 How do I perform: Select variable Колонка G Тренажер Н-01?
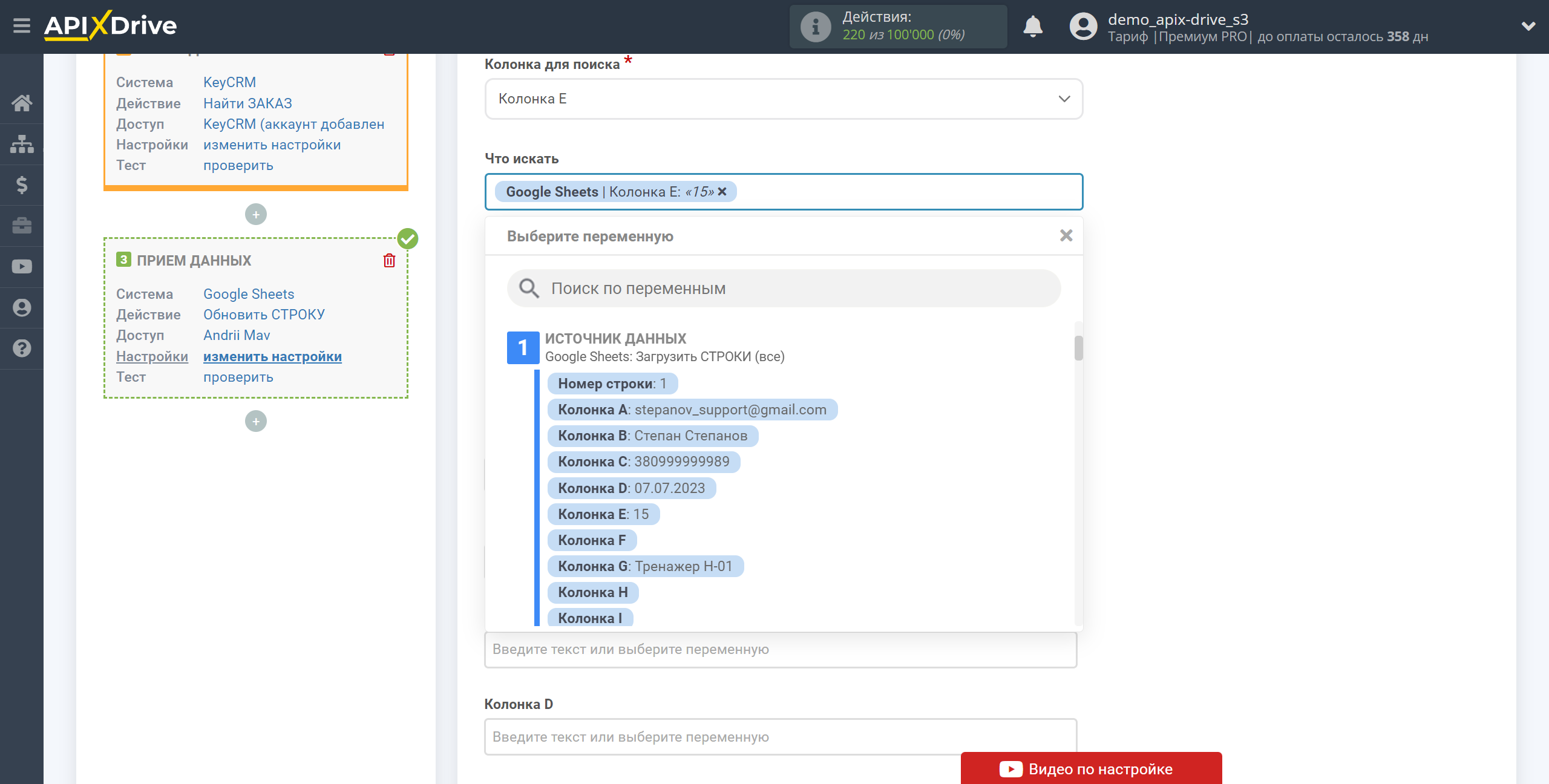[x=646, y=566]
